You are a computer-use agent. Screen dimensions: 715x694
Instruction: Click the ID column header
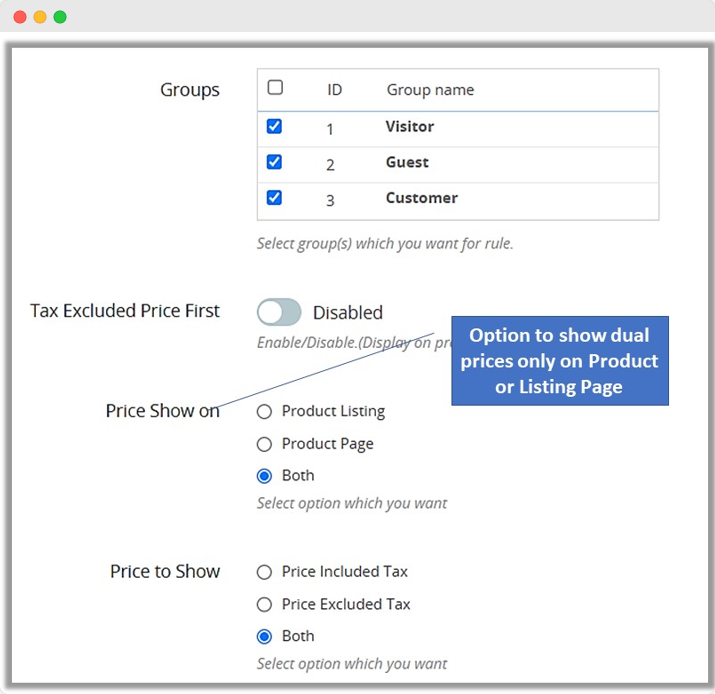point(335,90)
